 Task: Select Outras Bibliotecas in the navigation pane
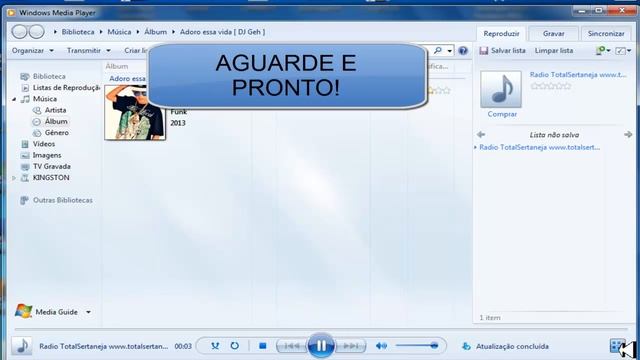click(x=62, y=200)
